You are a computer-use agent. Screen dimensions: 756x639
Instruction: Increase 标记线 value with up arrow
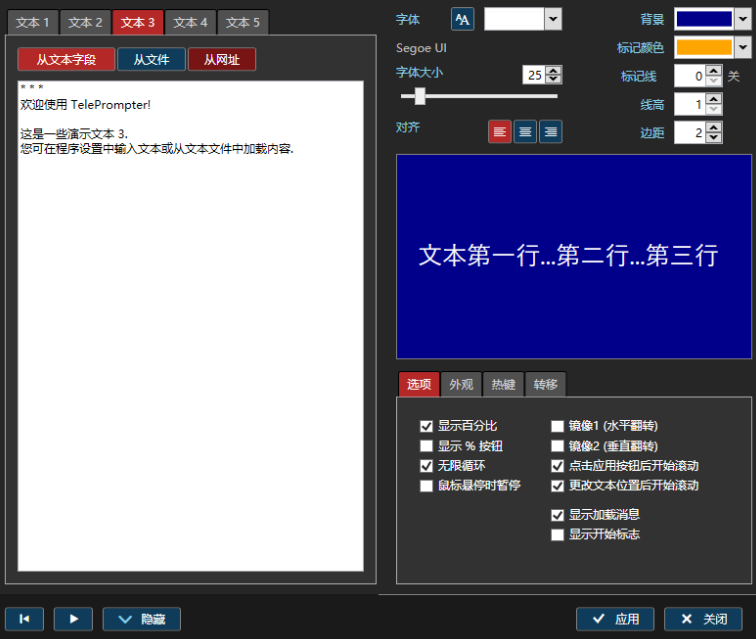click(x=714, y=71)
